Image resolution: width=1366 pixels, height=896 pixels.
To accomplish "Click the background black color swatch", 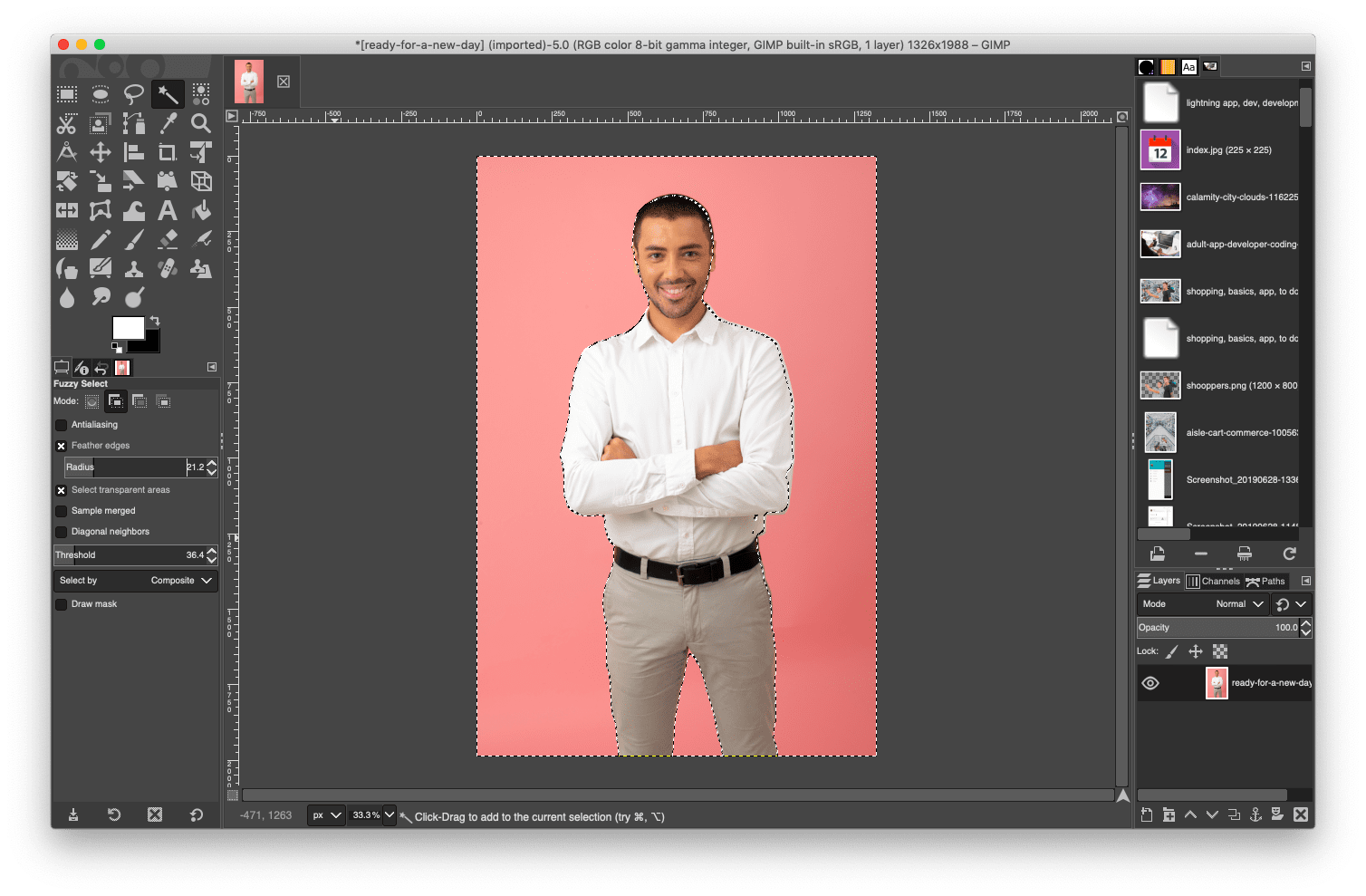I will point(149,344).
